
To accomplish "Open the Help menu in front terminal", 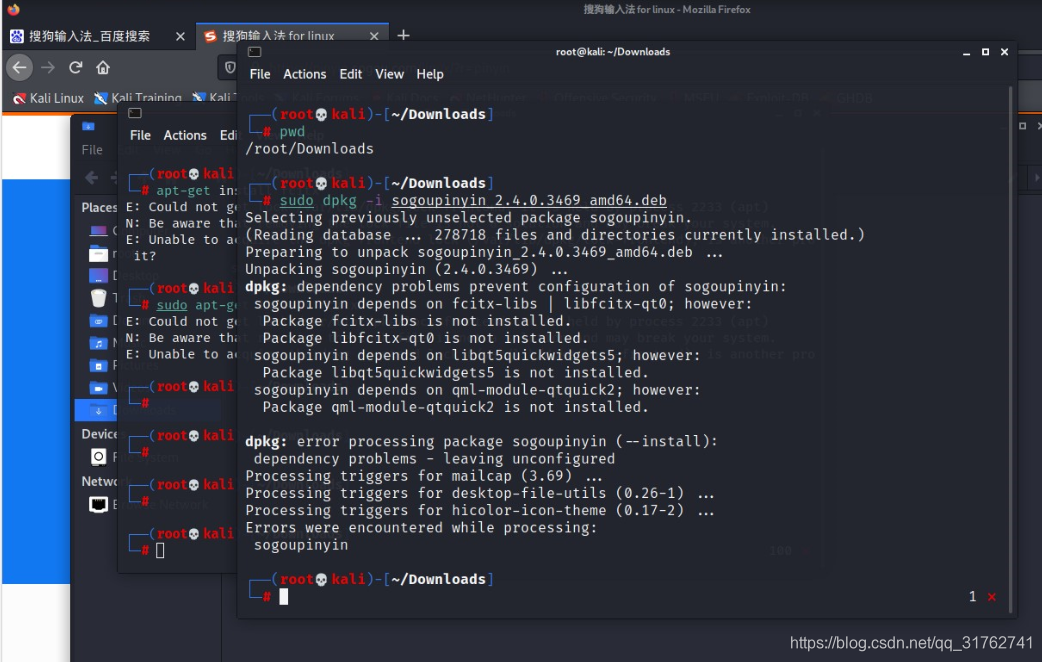I will pyautogui.click(x=429, y=74).
